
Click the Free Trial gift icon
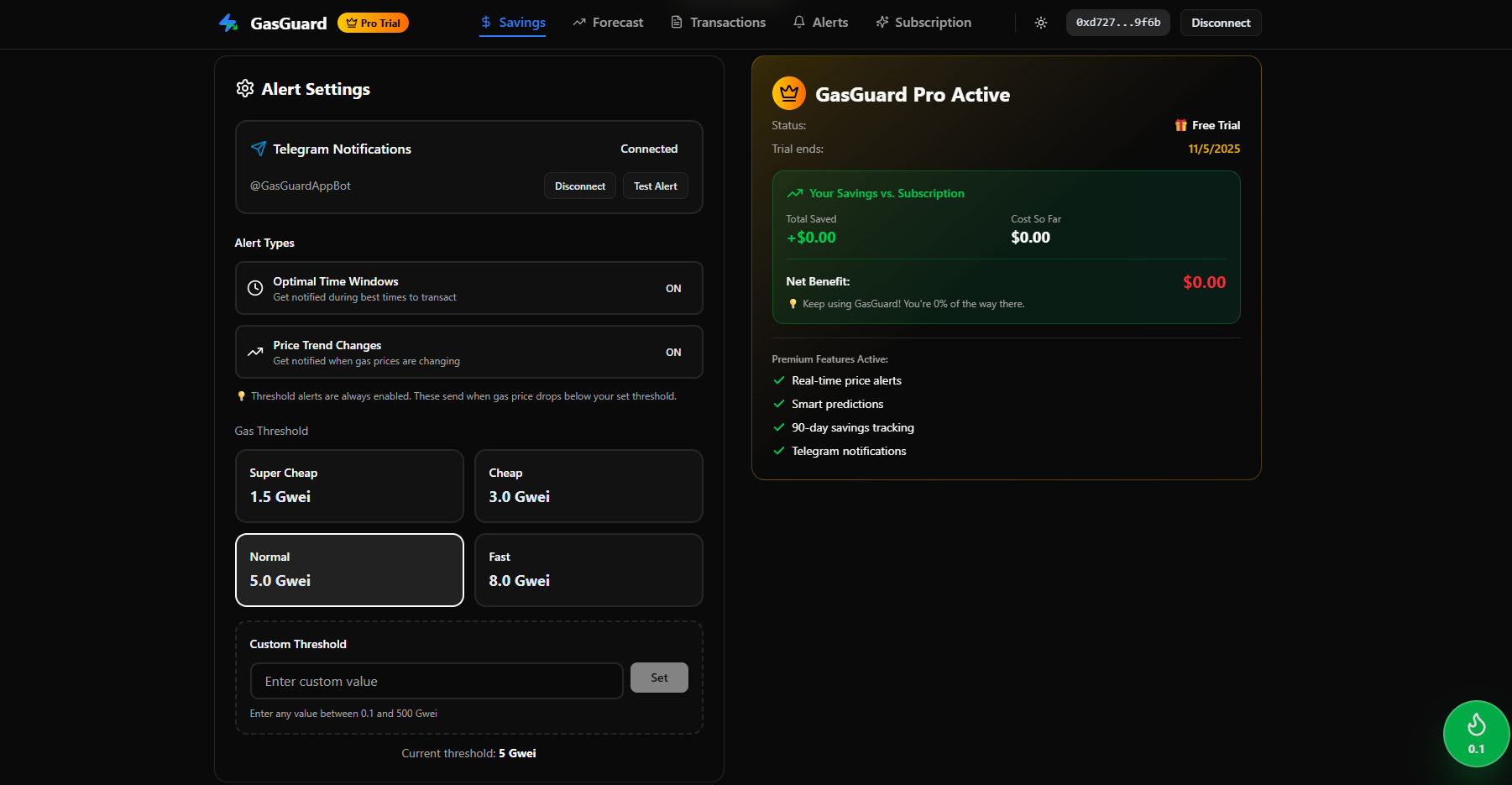(1181, 125)
